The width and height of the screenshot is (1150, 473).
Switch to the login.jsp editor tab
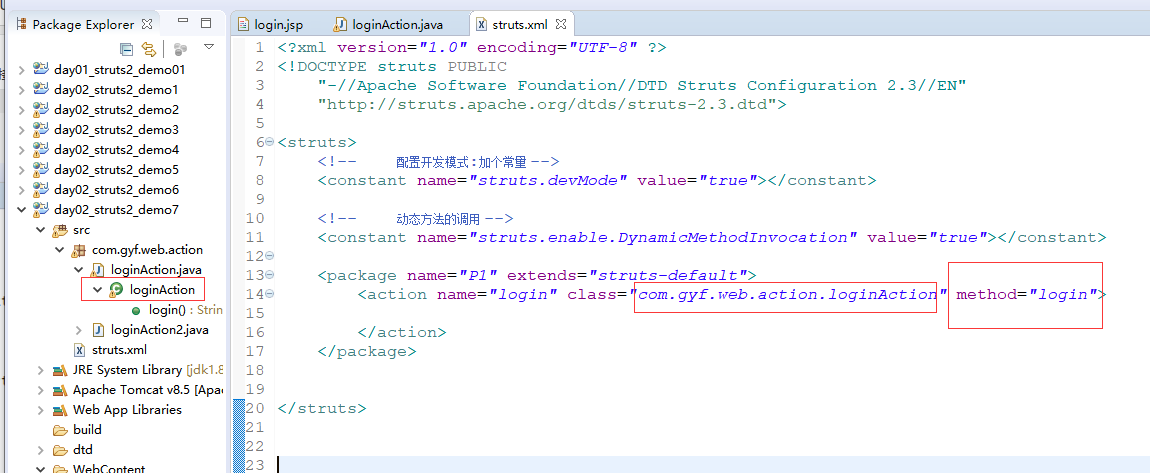click(x=271, y=24)
